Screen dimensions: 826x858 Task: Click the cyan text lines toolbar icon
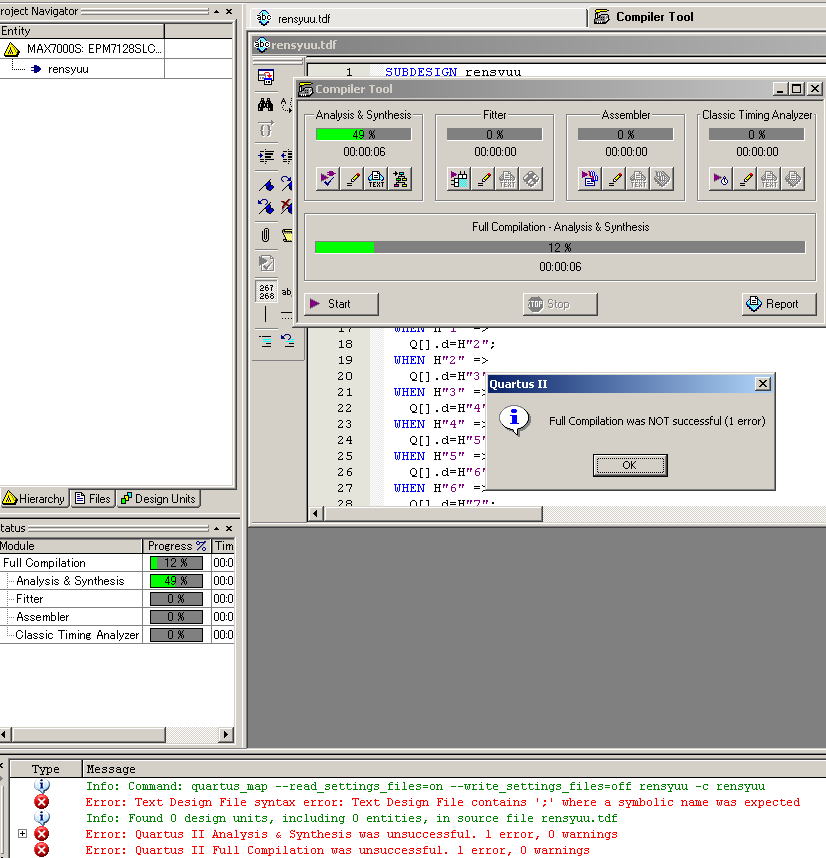[266, 342]
